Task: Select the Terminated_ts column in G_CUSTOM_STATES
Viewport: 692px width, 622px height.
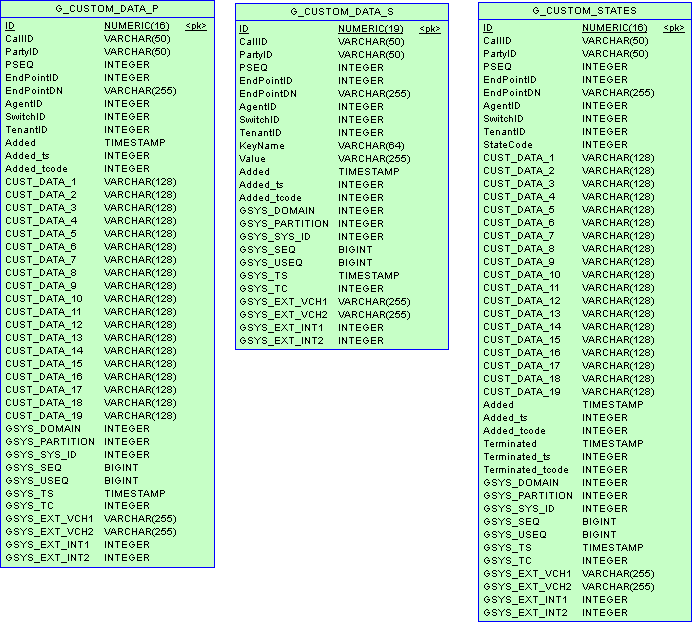Action: coord(517,457)
